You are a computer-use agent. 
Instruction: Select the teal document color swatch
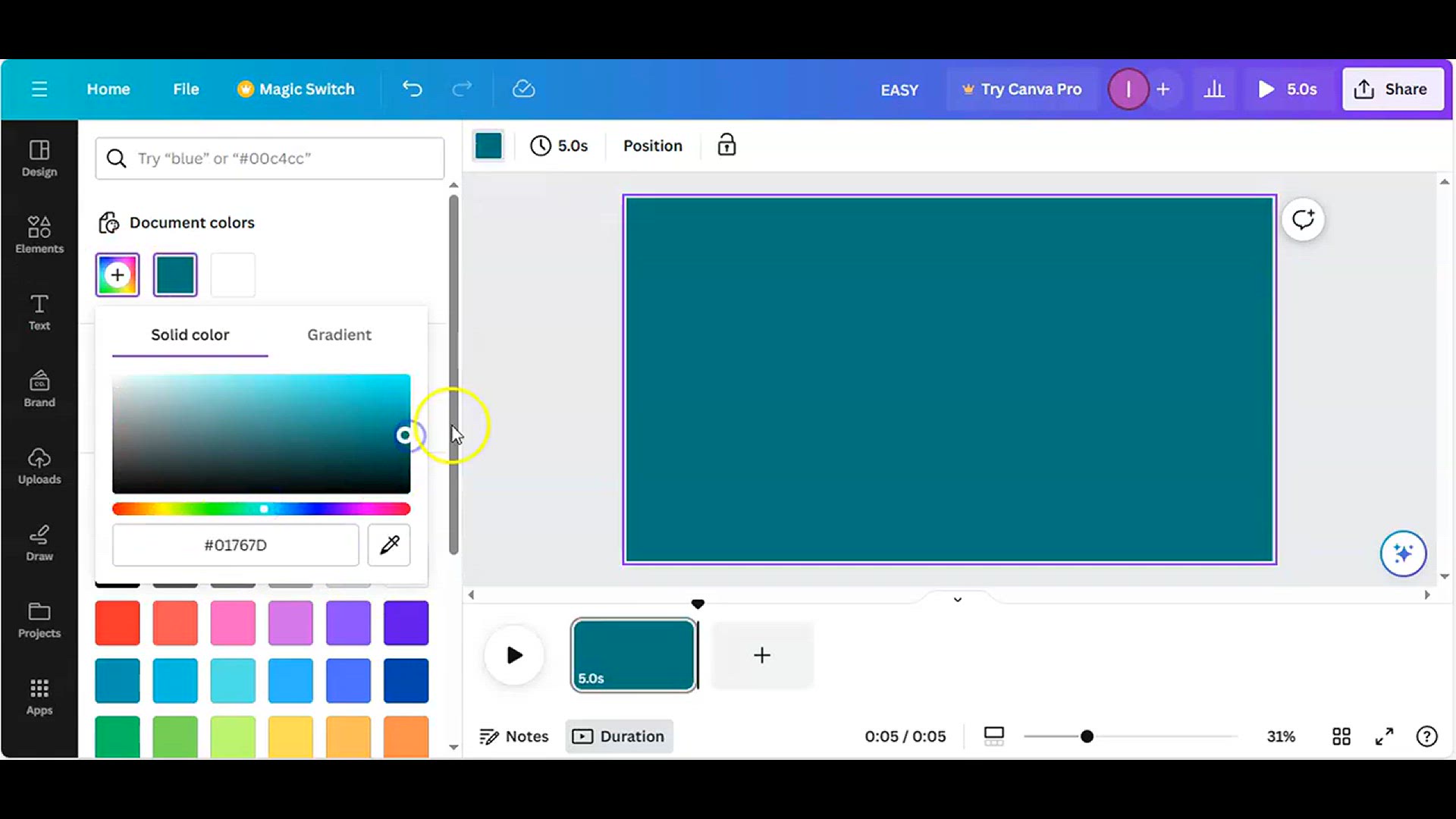point(175,275)
